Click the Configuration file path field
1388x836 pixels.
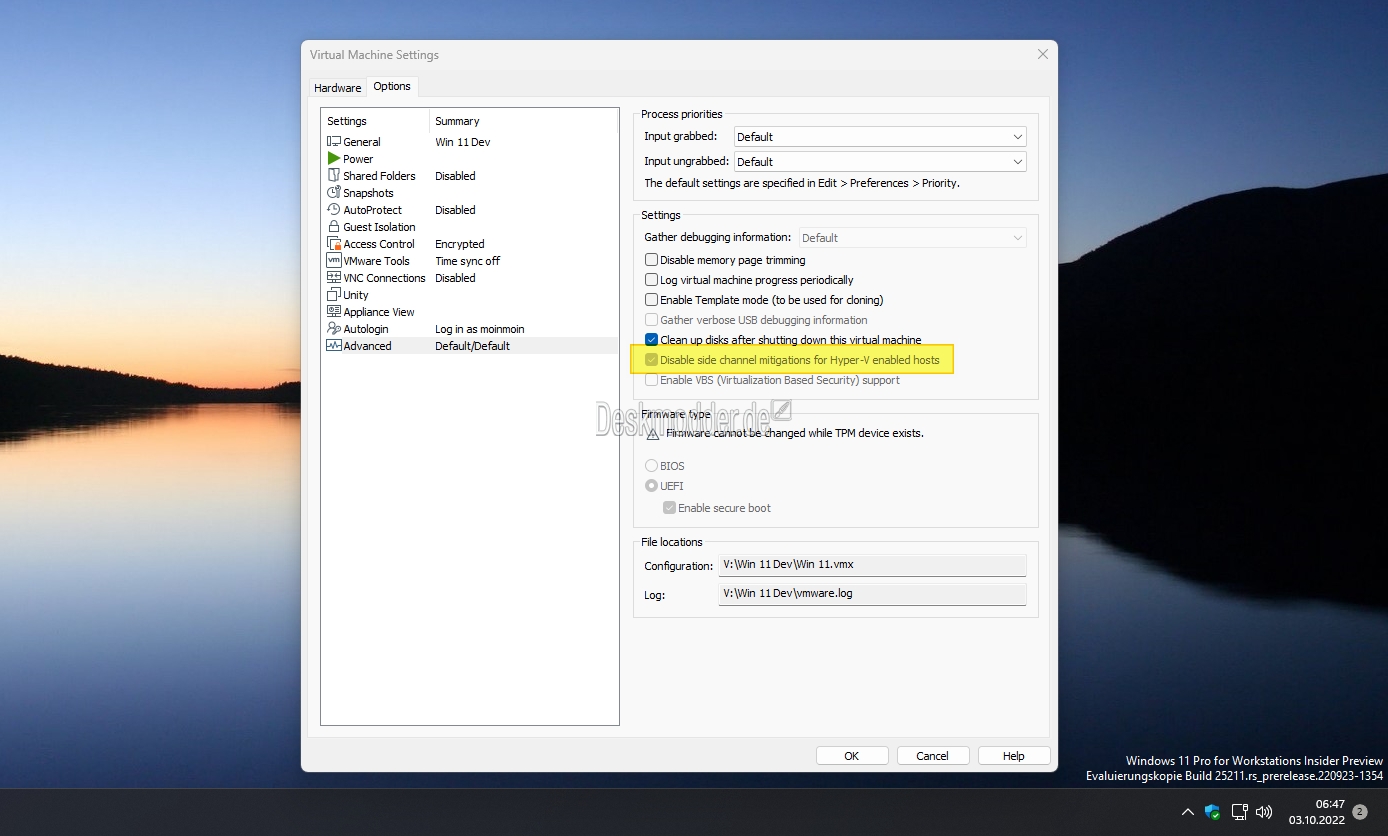[x=873, y=565]
